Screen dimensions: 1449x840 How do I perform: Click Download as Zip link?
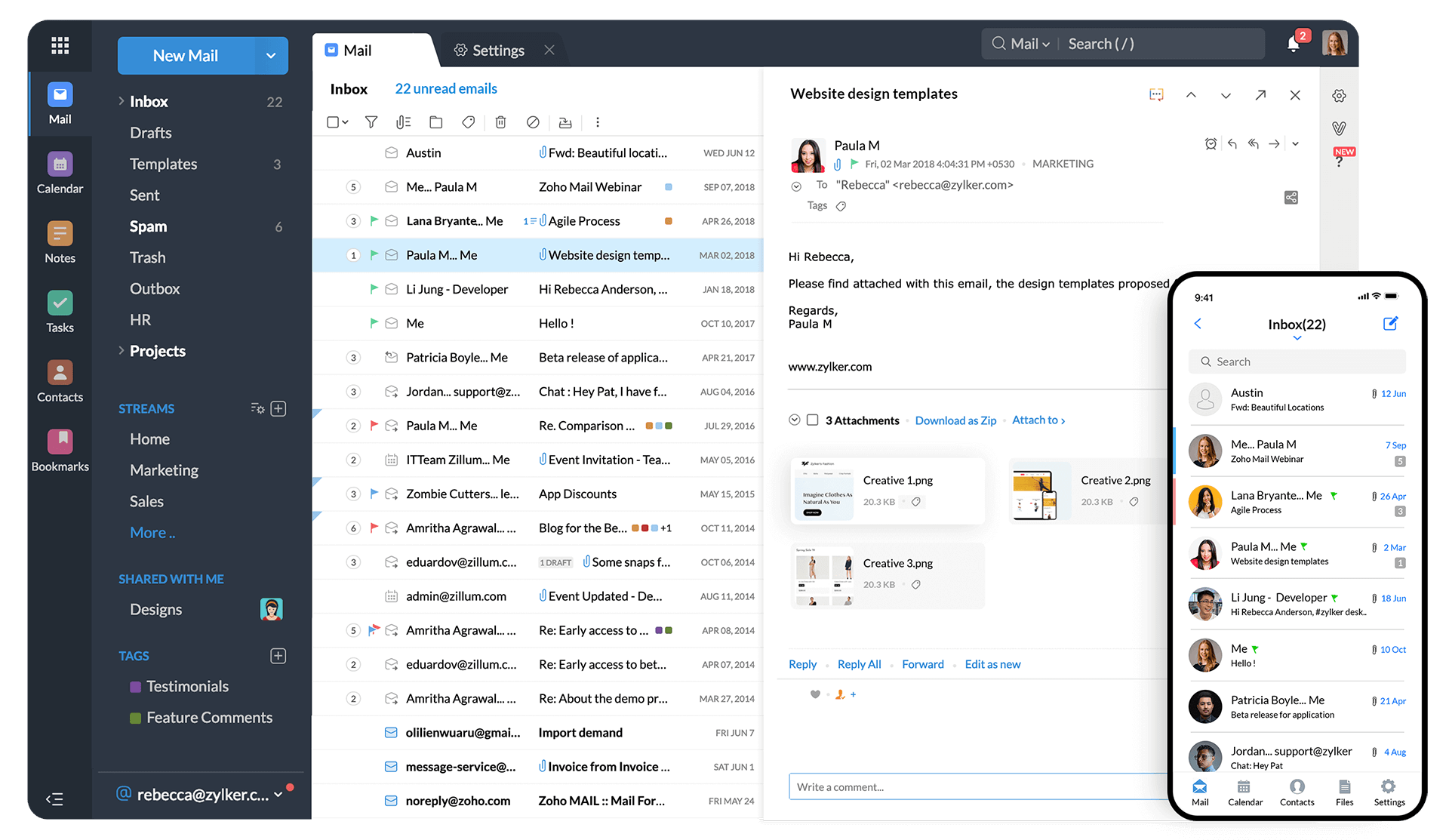pyautogui.click(x=955, y=419)
